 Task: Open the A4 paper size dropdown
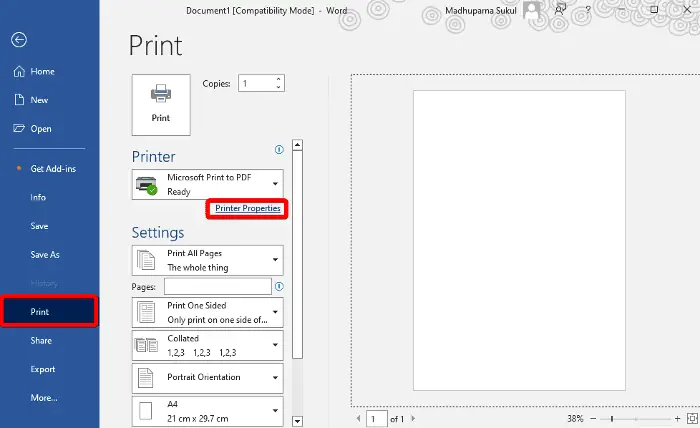[x=208, y=411]
